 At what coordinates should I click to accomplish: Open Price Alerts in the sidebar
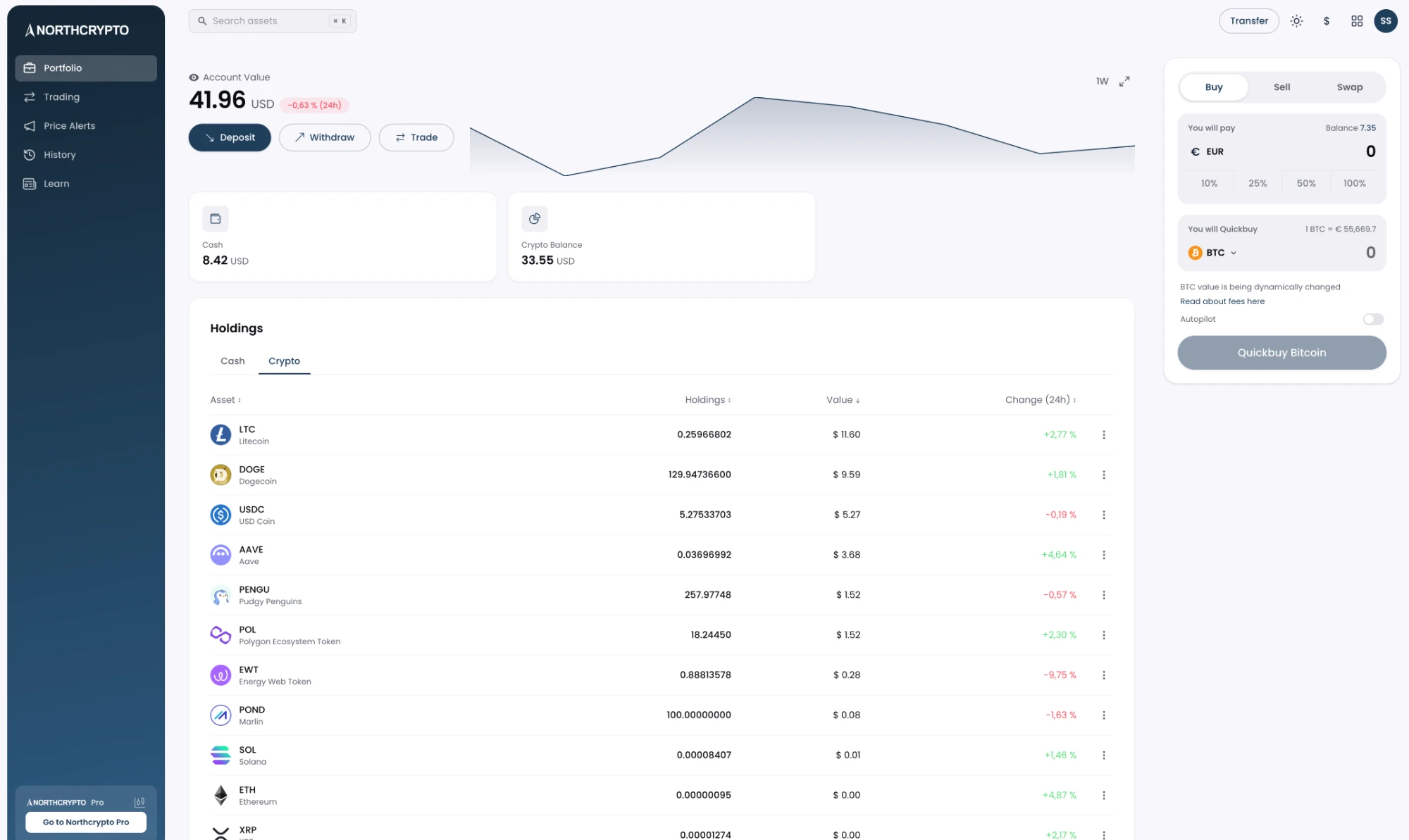coord(86,126)
